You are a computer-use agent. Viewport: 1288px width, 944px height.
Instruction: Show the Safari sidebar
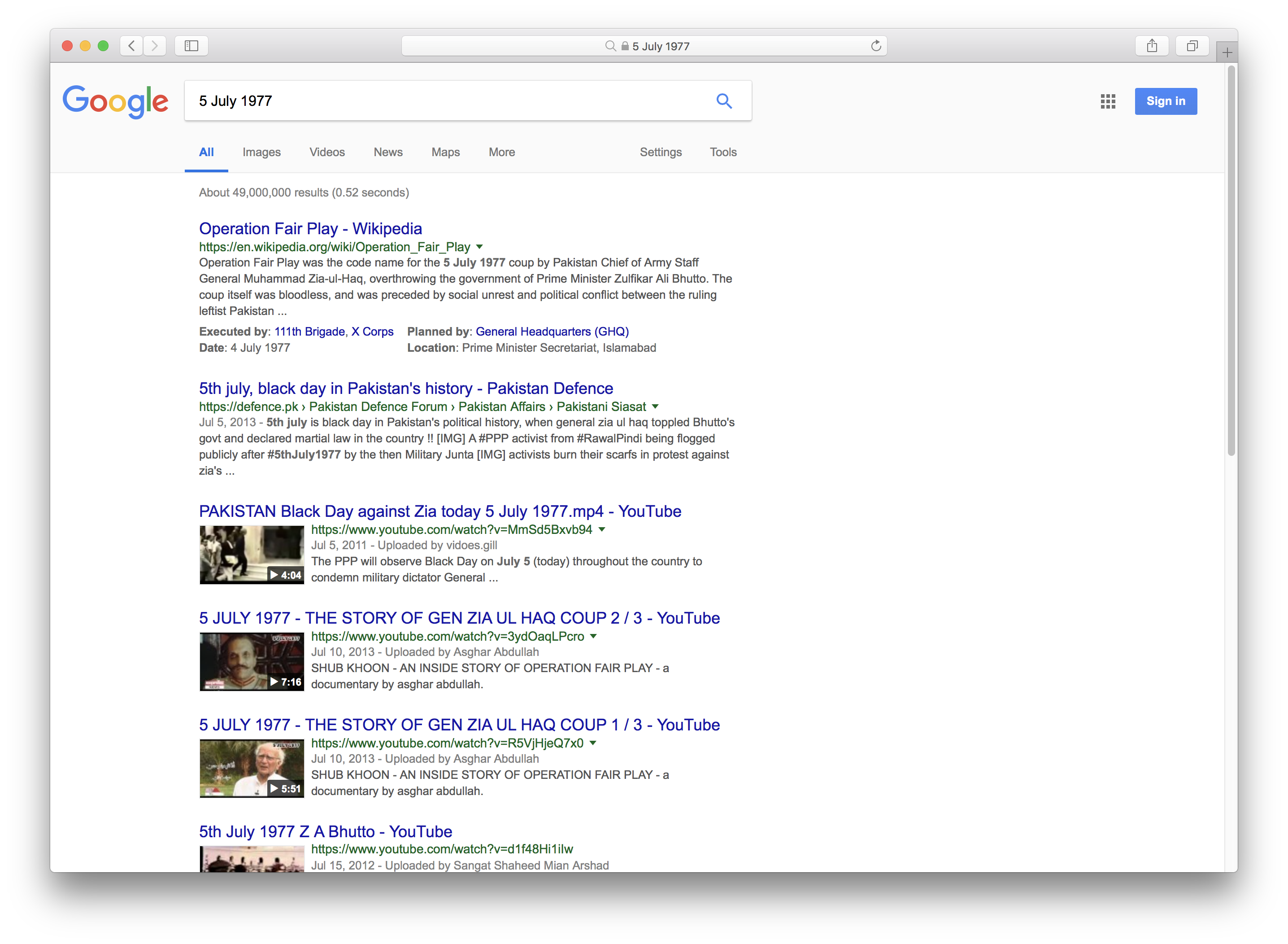coord(191,46)
